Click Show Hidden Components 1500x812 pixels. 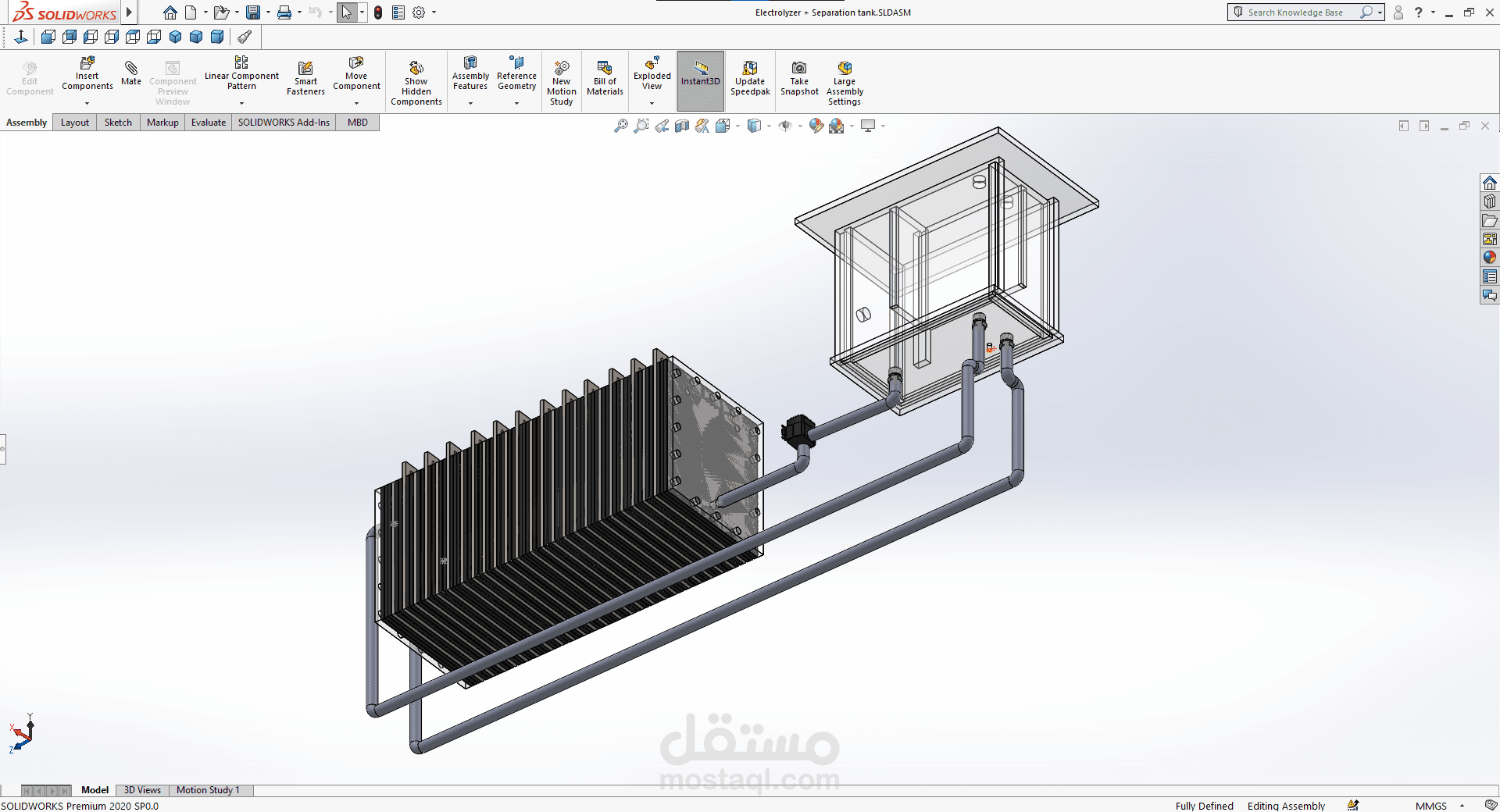coord(416,82)
